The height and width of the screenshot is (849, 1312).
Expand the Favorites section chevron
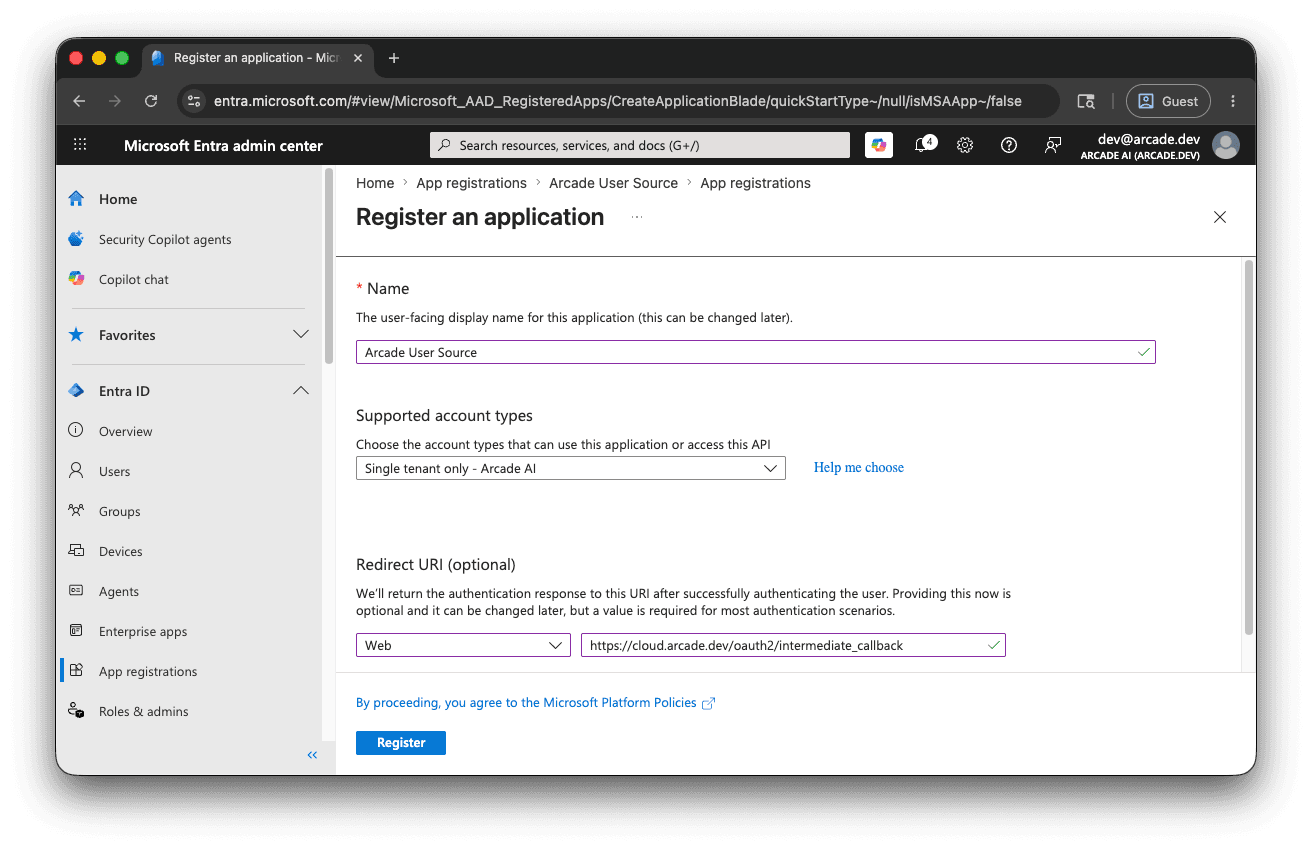point(300,335)
